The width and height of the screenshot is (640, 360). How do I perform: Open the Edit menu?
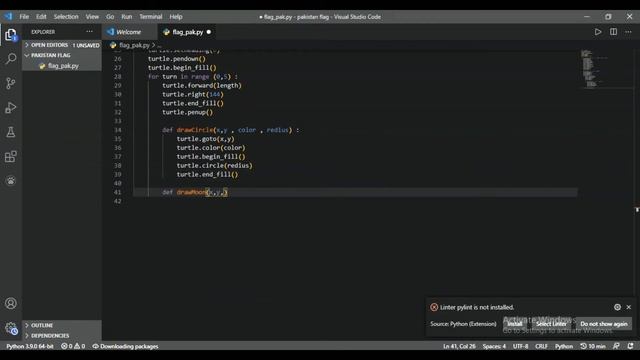click(x=41, y=17)
